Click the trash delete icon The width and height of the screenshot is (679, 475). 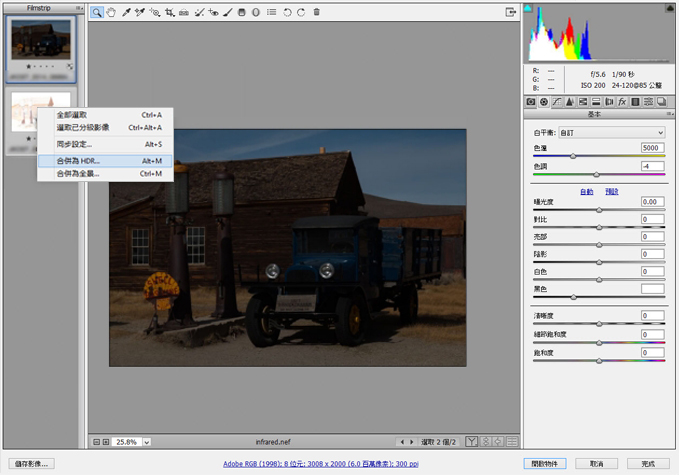click(317, 12)
